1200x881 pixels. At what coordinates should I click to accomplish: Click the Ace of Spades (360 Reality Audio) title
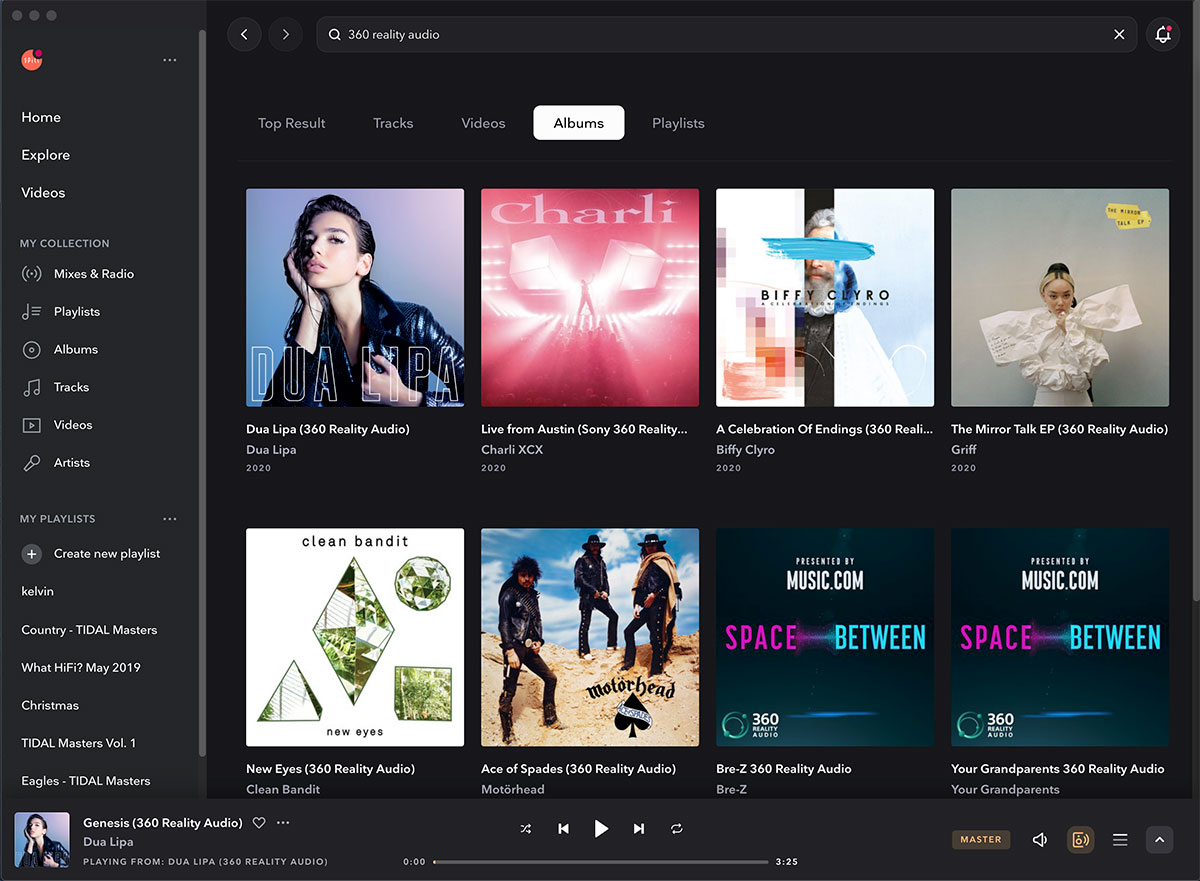[x=578, y=769]
